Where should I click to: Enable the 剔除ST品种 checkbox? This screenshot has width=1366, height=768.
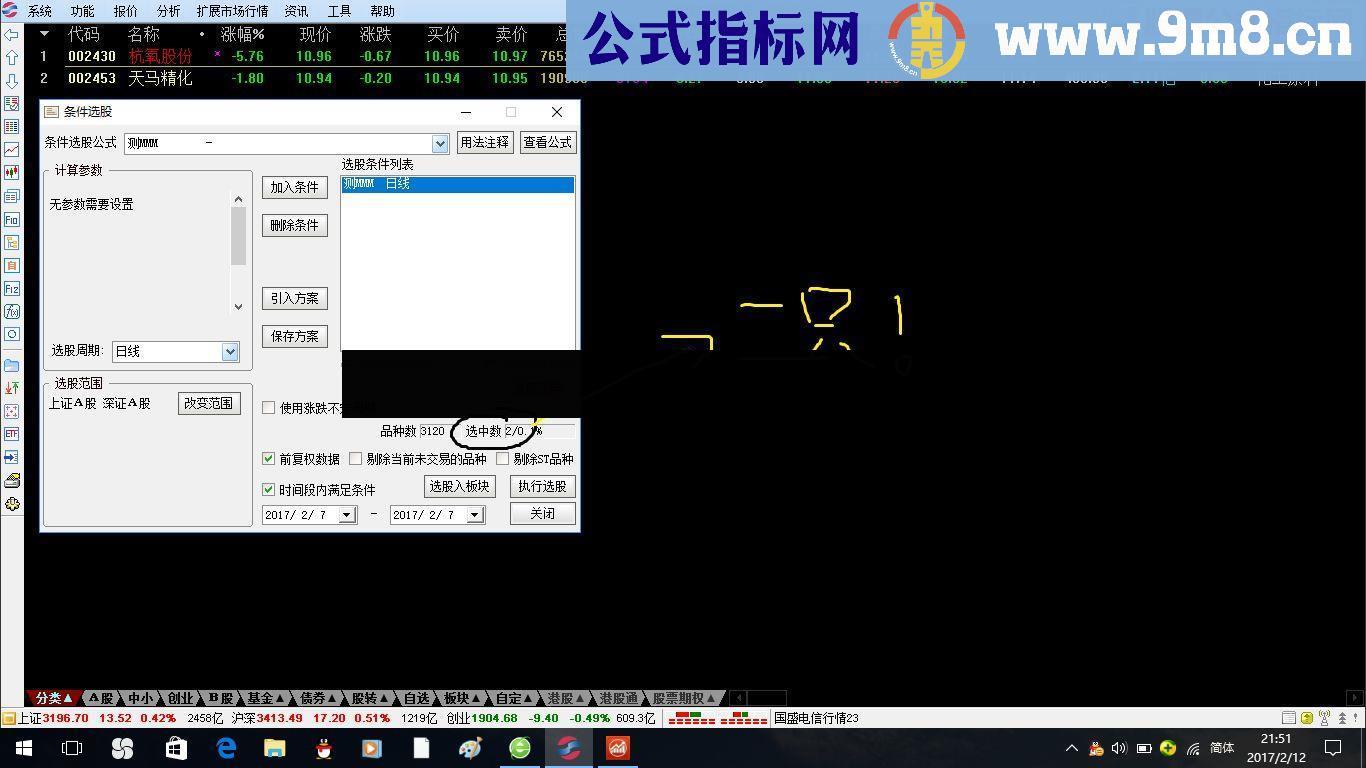coord(503,459)
